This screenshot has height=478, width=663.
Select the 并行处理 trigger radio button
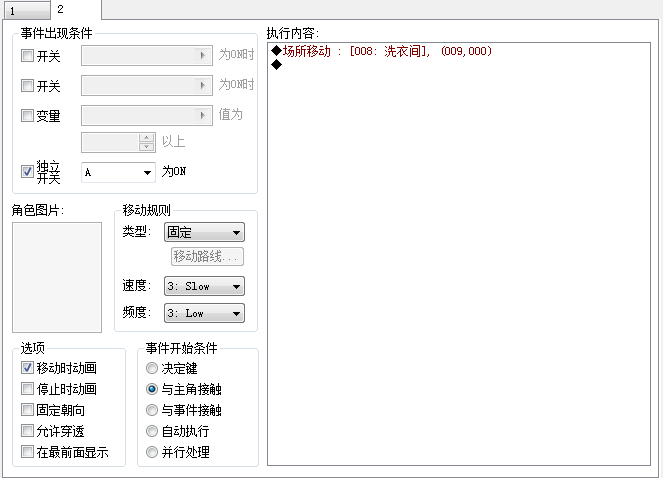[x=152, y=452]
